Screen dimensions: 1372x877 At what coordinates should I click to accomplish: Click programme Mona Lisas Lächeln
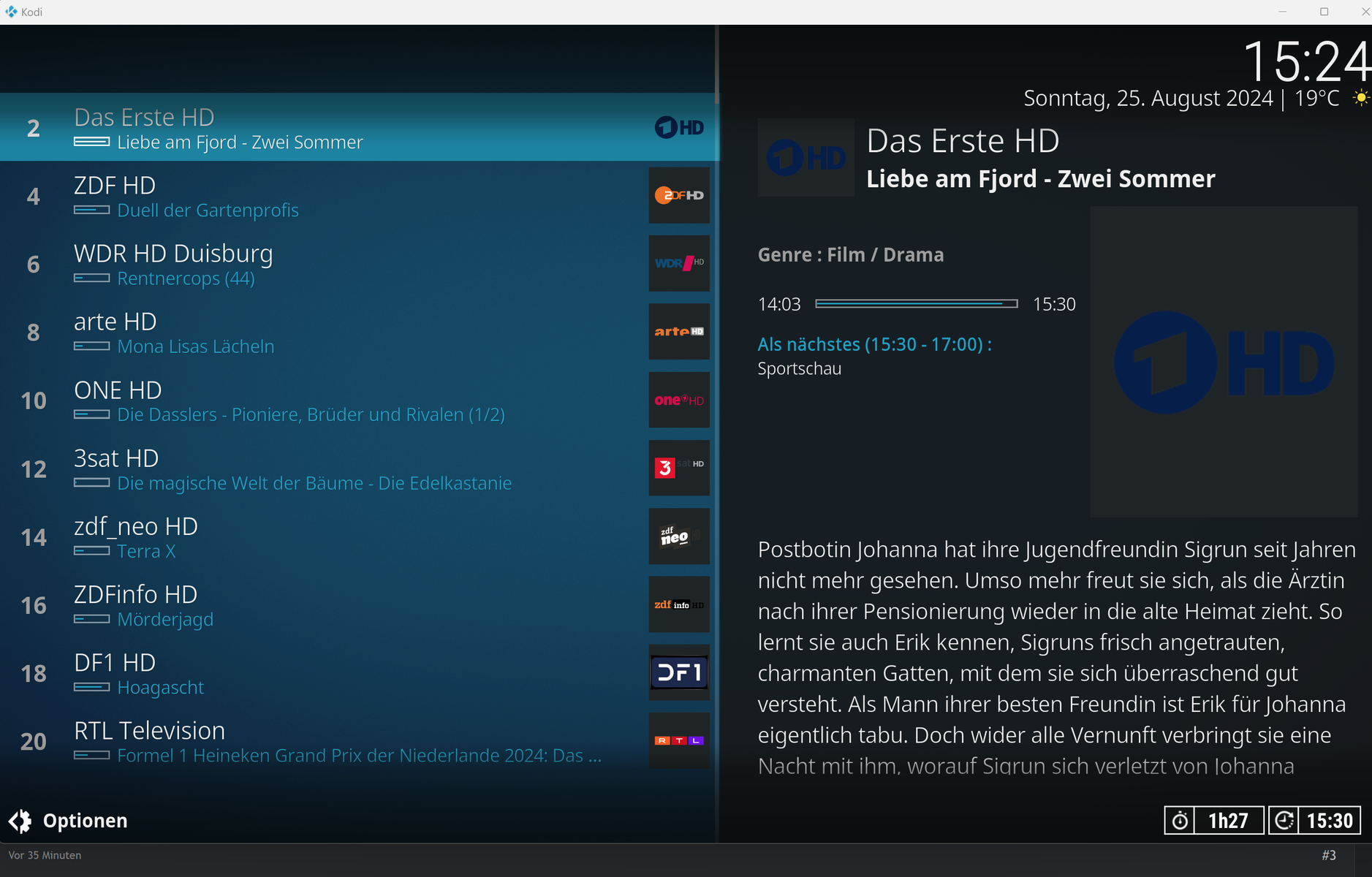point(196,346)
